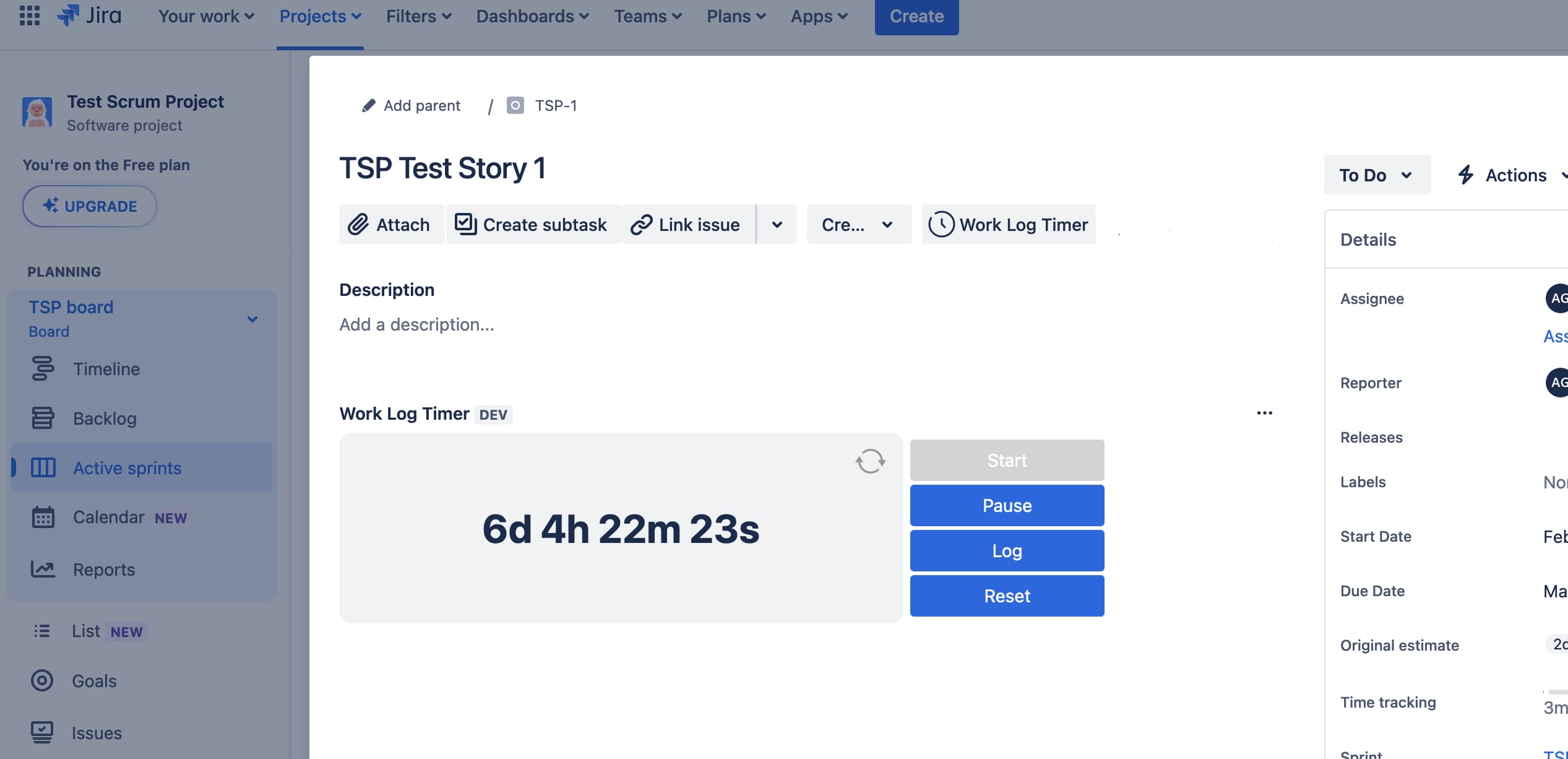Open Work Log Timer three-dot menu
This screenshot has height=759, width=1568.
coord(1264,413)
